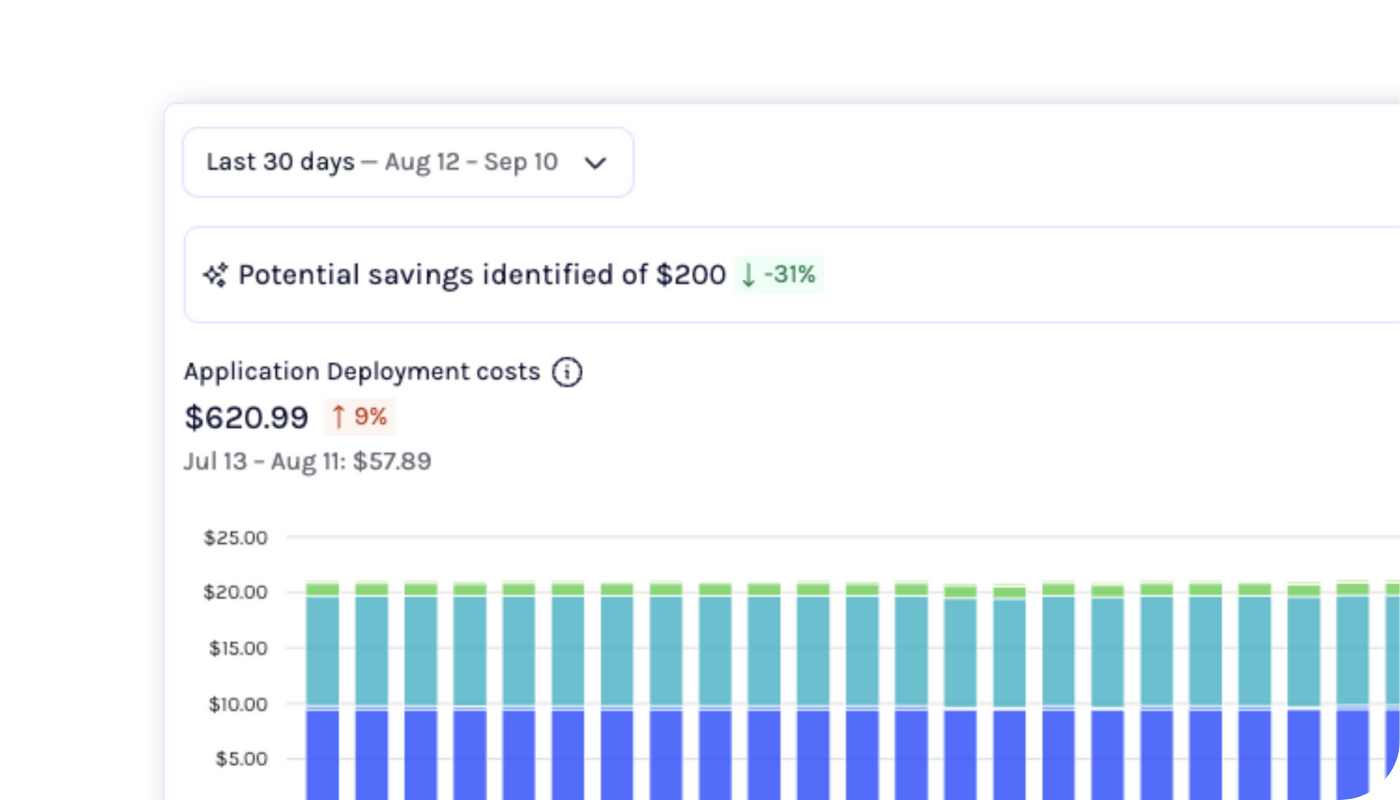Click the $20.00 y-axis label

pyautogui.click(x=236, y=592)
